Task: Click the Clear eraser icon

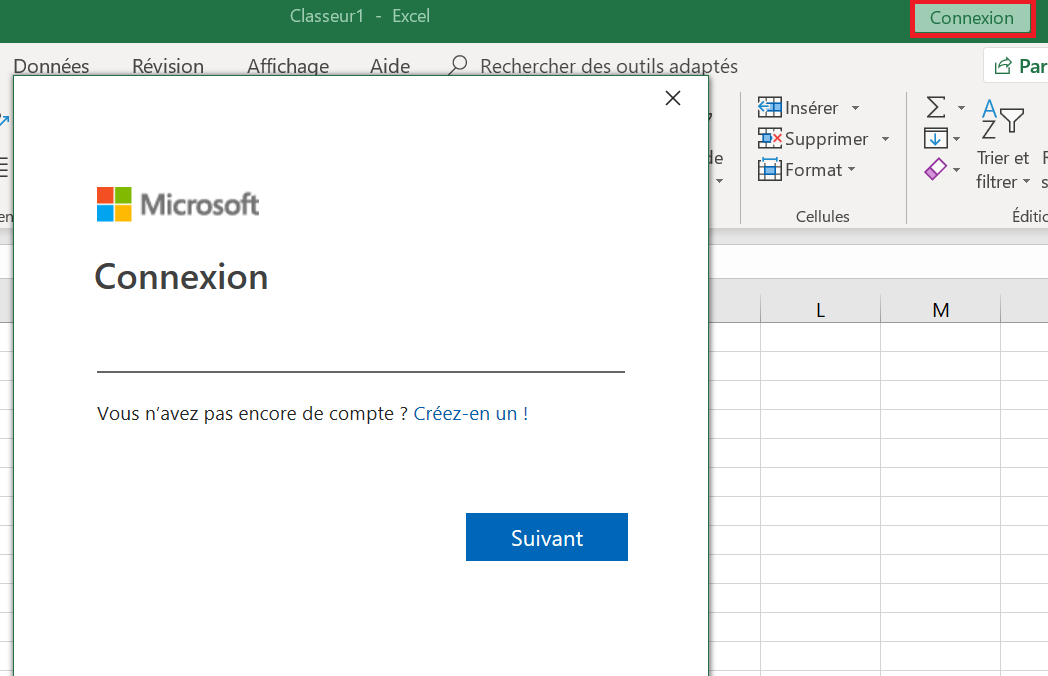Action: click(935, 169)
